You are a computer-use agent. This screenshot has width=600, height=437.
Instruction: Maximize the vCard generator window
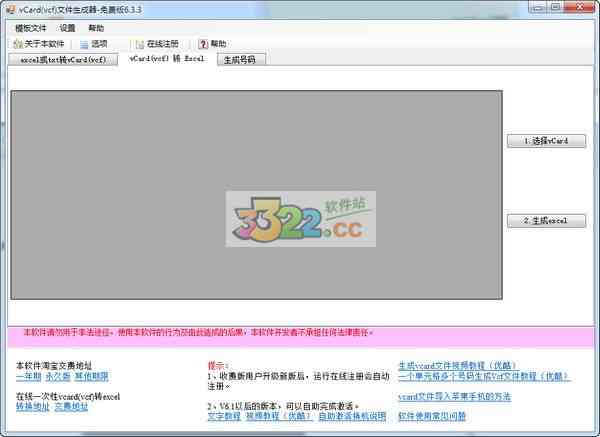click(556, 7)
